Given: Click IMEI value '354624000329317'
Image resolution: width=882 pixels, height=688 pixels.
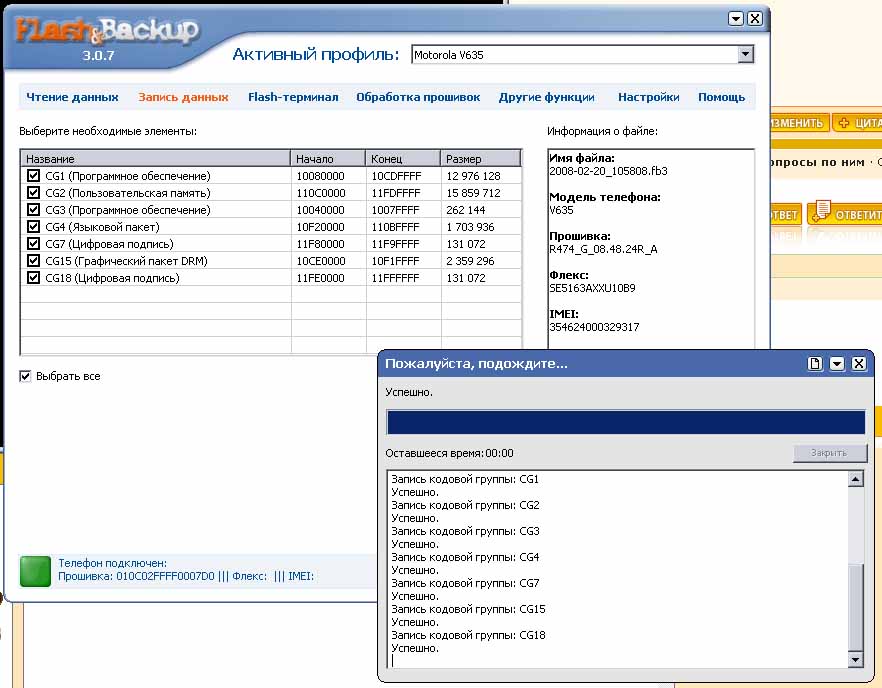Looking at the screenshot, I should tap(594, 327).
